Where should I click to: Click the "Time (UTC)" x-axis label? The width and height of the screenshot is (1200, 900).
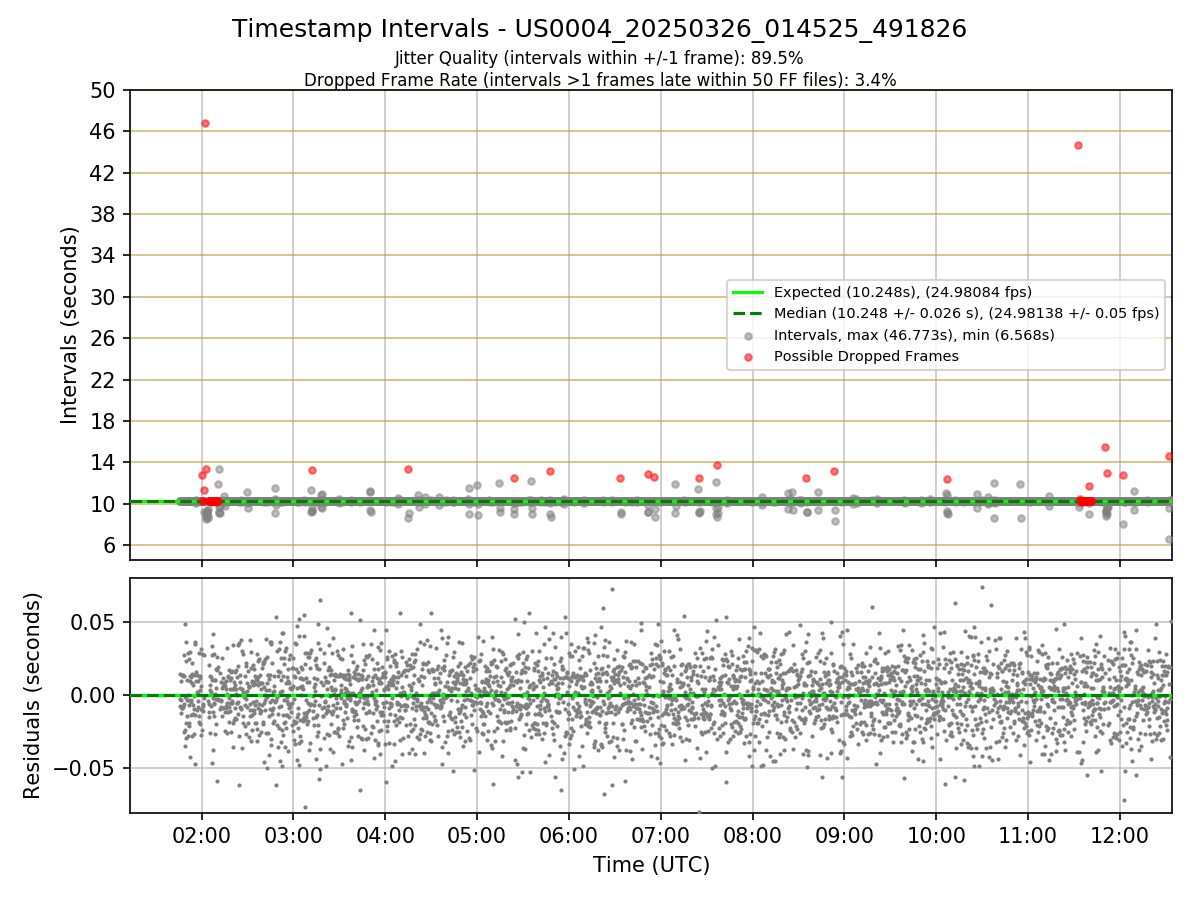click(651, 865)
